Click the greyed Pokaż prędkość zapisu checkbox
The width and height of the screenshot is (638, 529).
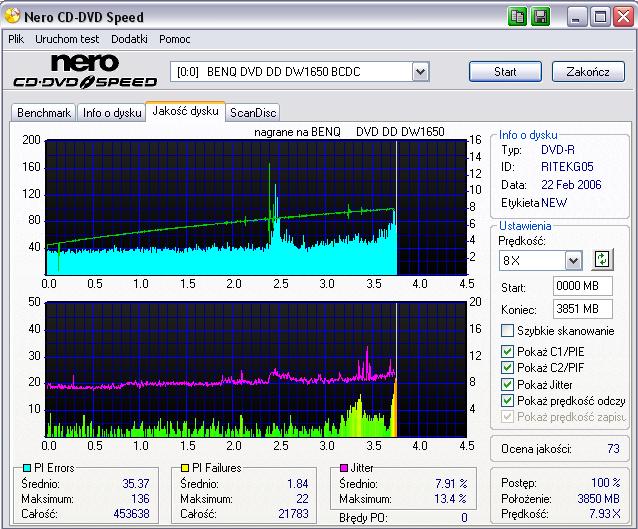[x=507, y=417]
